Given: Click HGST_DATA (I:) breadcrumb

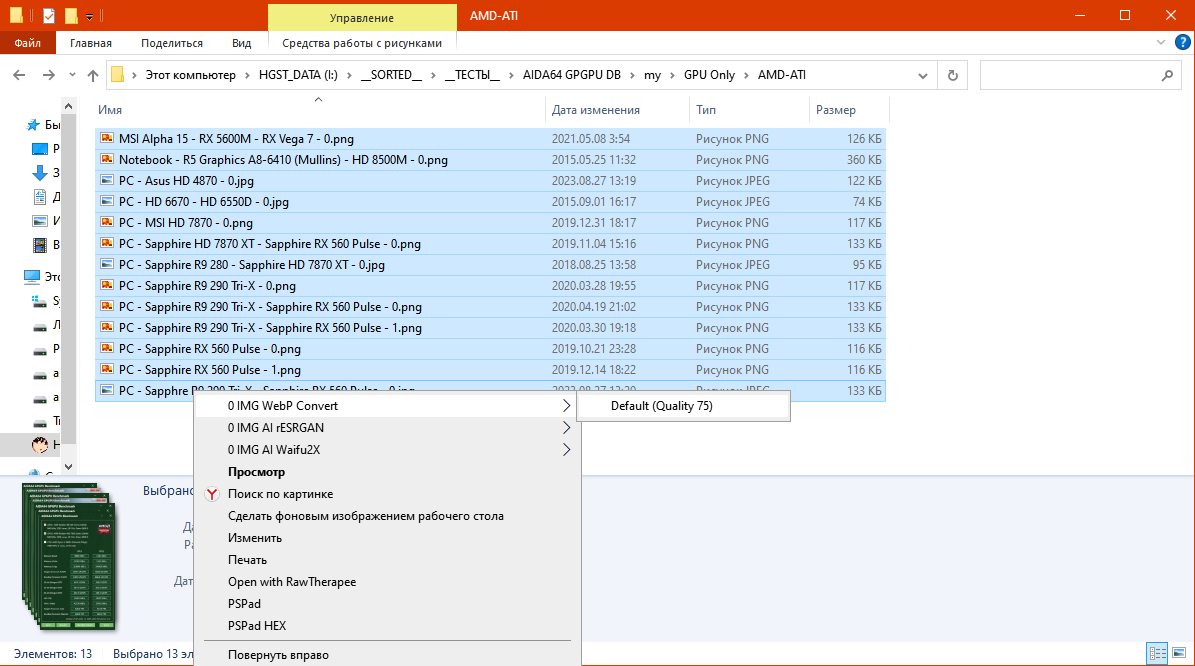Looking at the screenshot, I should (298, 75).
